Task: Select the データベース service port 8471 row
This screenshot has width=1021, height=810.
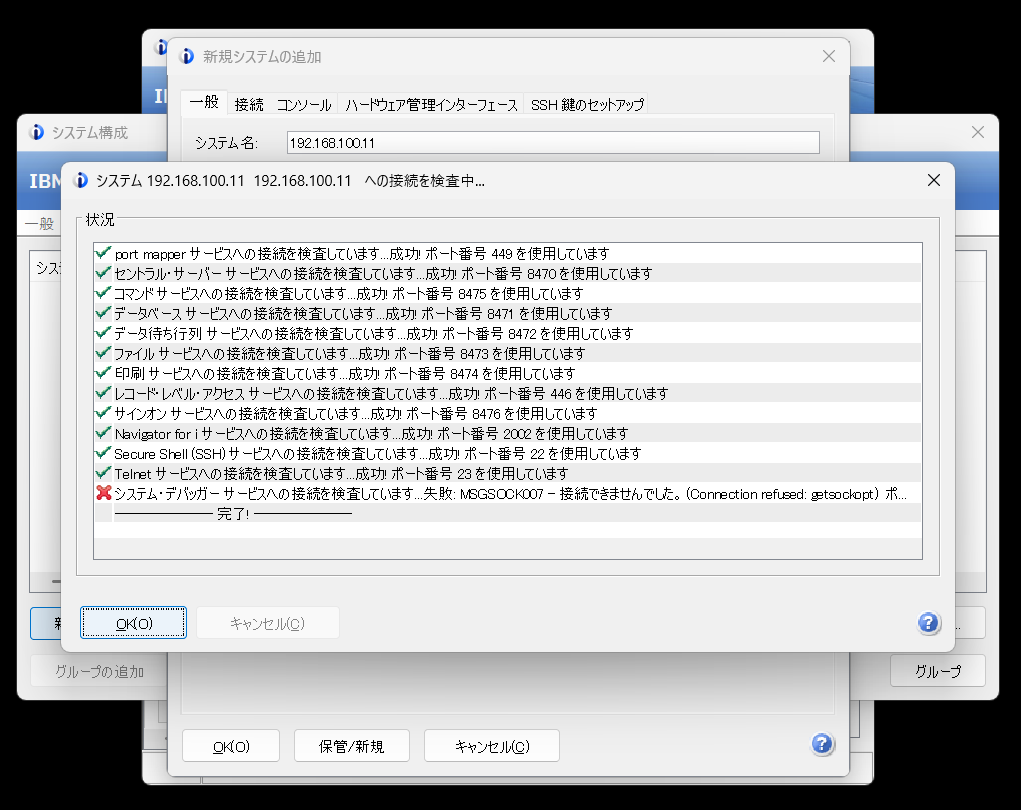Action: coord(508,314)
